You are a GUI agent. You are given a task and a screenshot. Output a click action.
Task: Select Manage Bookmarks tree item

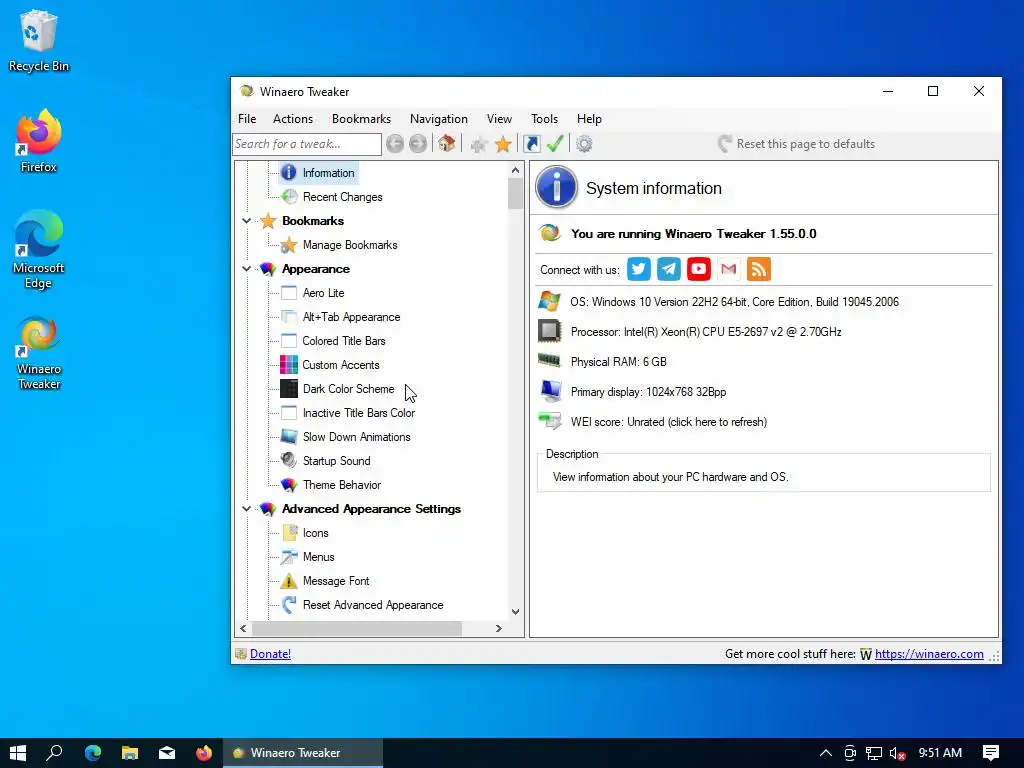[350, 245]
